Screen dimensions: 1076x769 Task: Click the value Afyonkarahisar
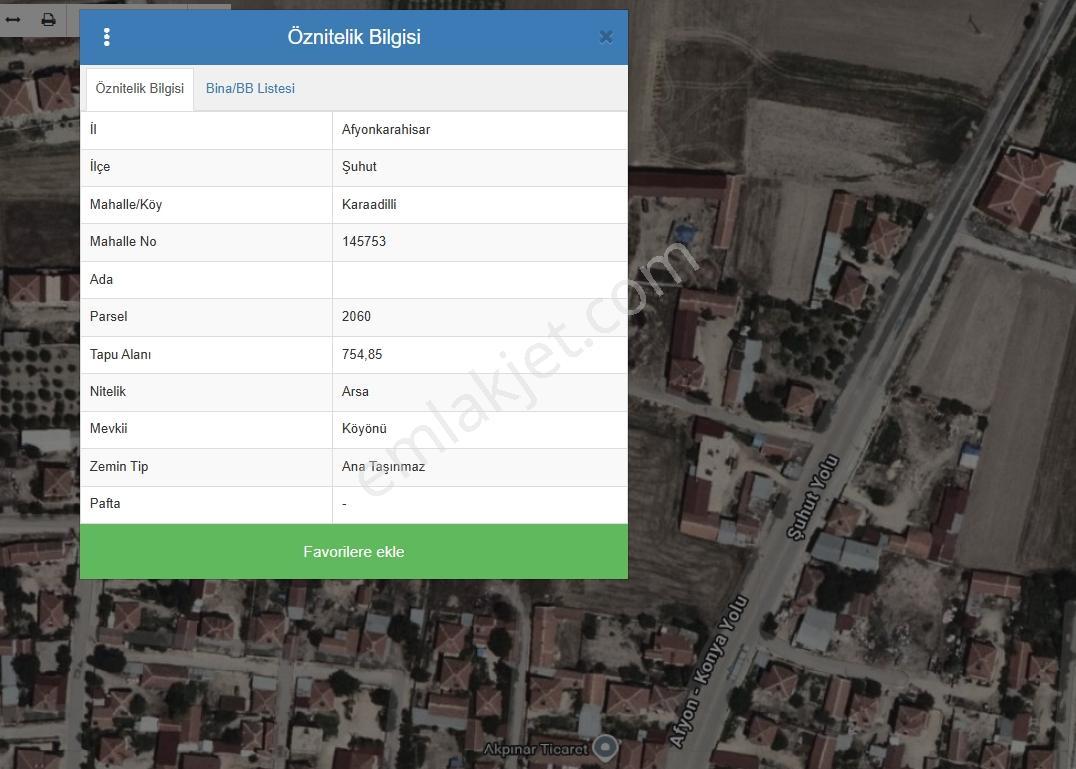coord(386,130)
